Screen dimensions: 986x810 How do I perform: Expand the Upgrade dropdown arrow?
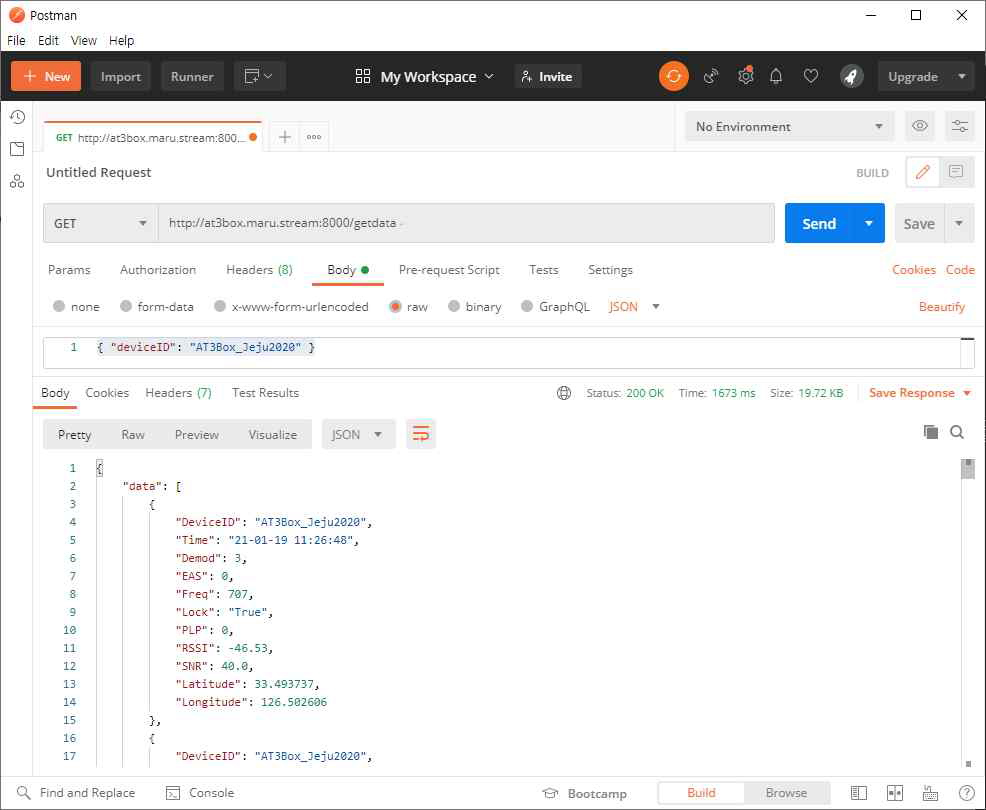coord(961,77)
